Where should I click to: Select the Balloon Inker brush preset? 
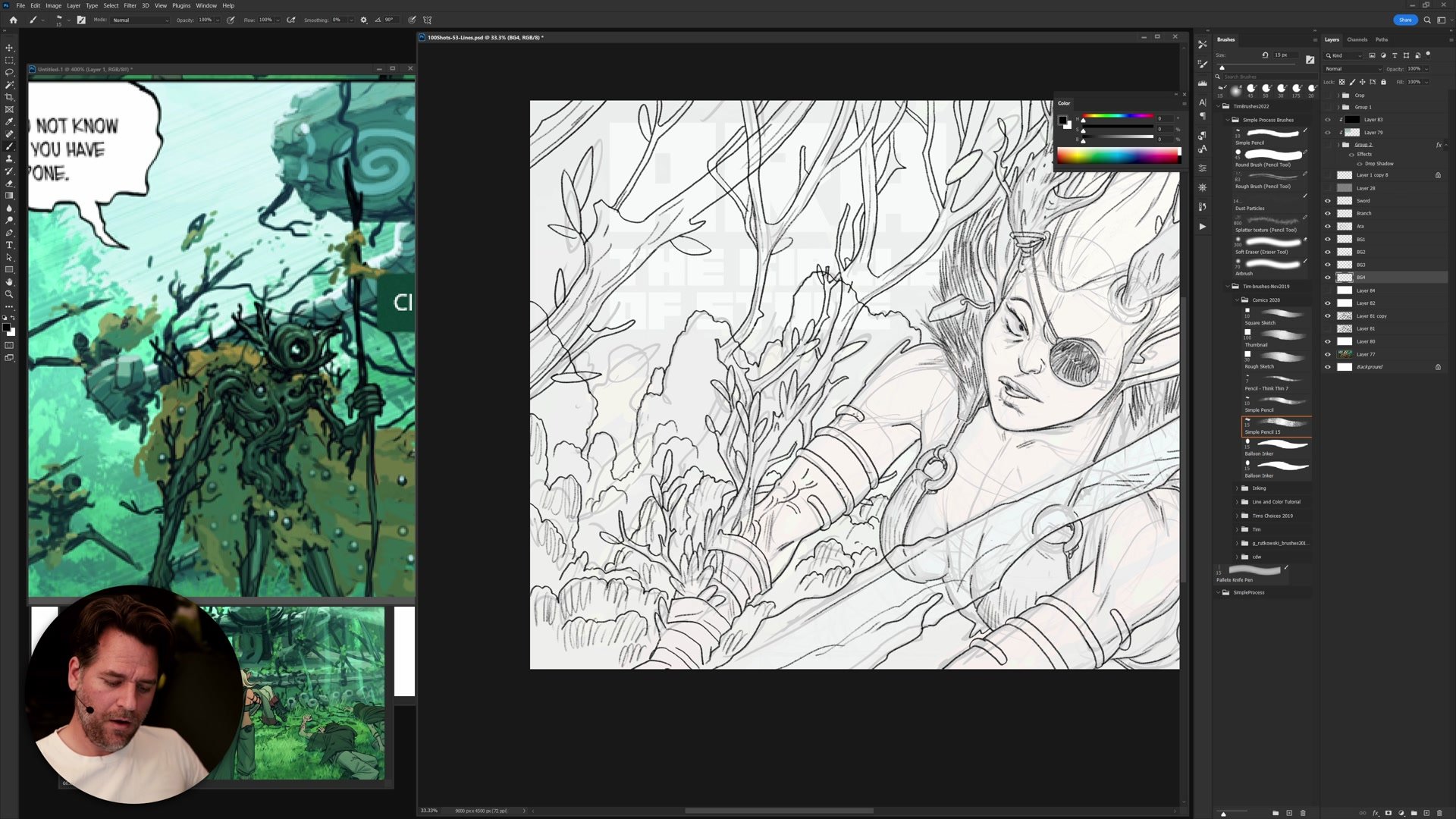coord(1276,448)
